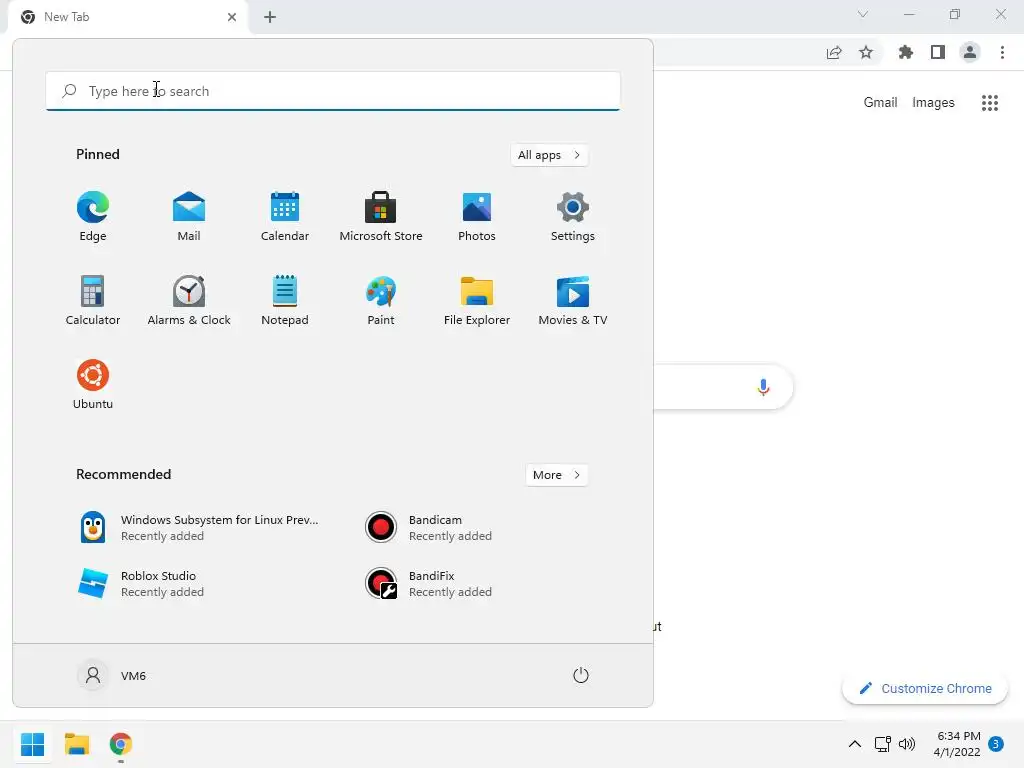Screen dimensions: 1024x768
Task: Click Chrome icon on the taskbar
Action: [121, 744]
